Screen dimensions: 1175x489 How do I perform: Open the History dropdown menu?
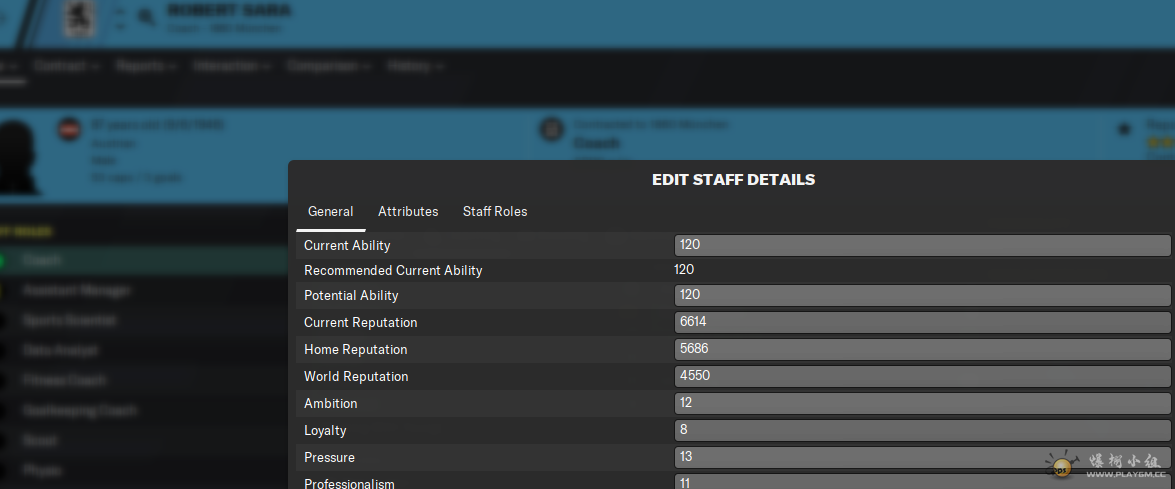(415, 66)
